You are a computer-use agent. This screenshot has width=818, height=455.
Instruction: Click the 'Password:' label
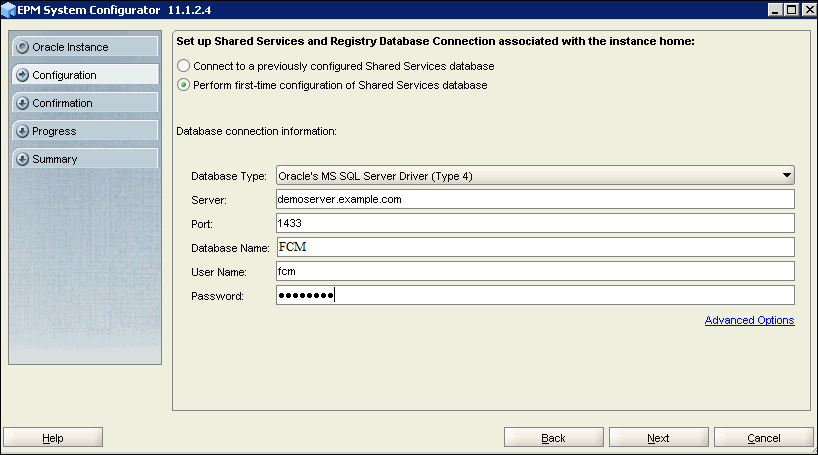217,296
